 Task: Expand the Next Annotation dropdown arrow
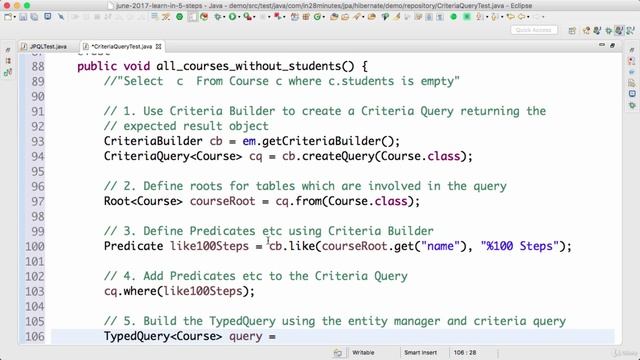pyautogui.click(x=487, y=17)
